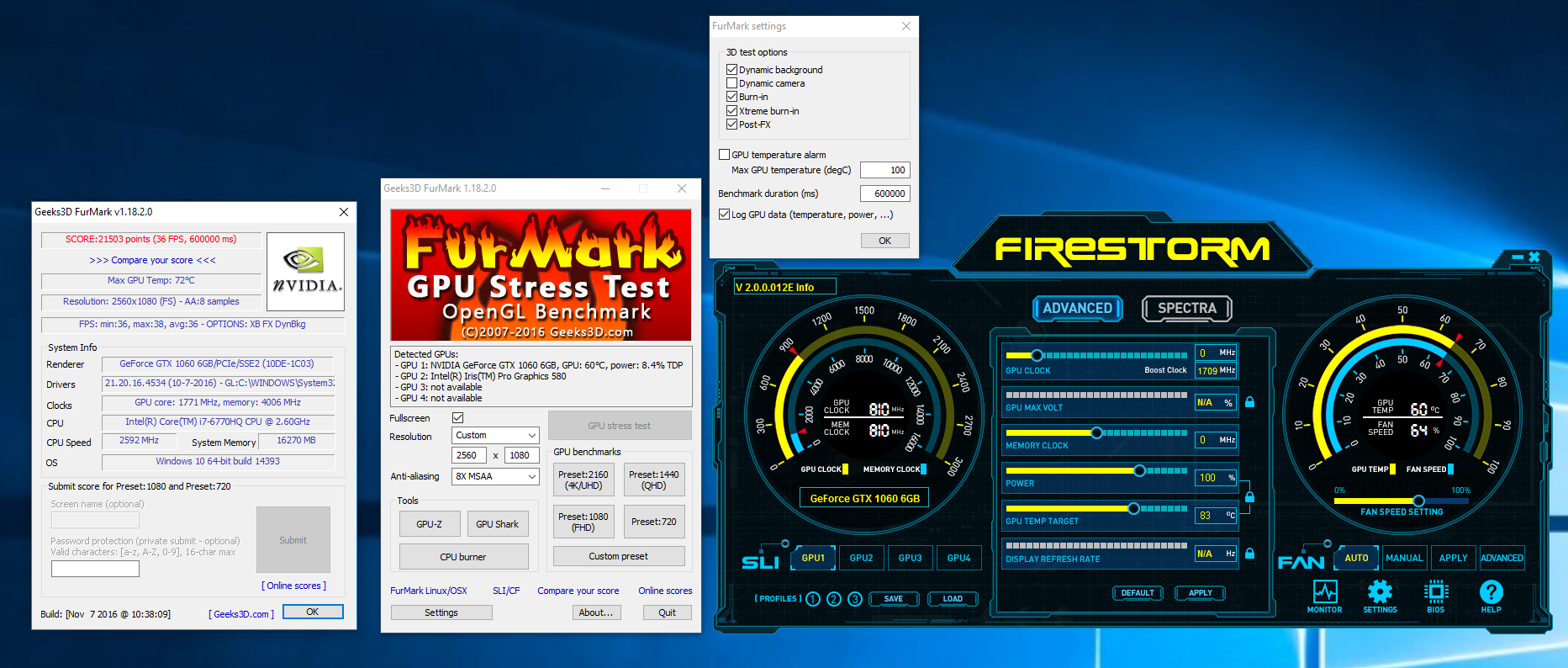
Task: Click Quit in FurMark
Action: (668, 612)
